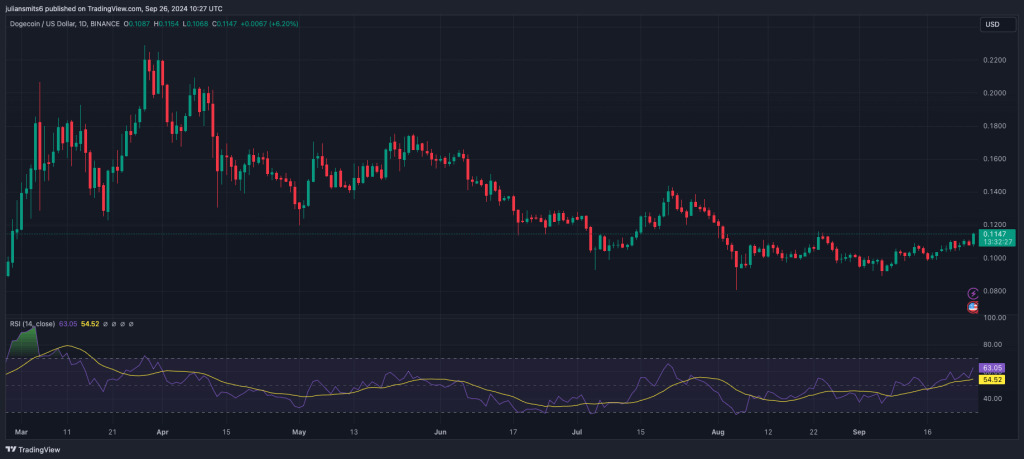Click the 40.00 RSI axis label
Screen dimensions: 1024x459
992,398
